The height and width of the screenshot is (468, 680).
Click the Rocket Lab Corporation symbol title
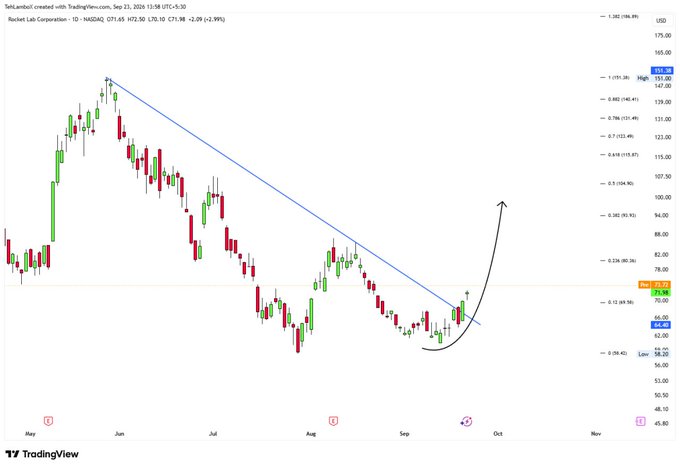[37, 19]
